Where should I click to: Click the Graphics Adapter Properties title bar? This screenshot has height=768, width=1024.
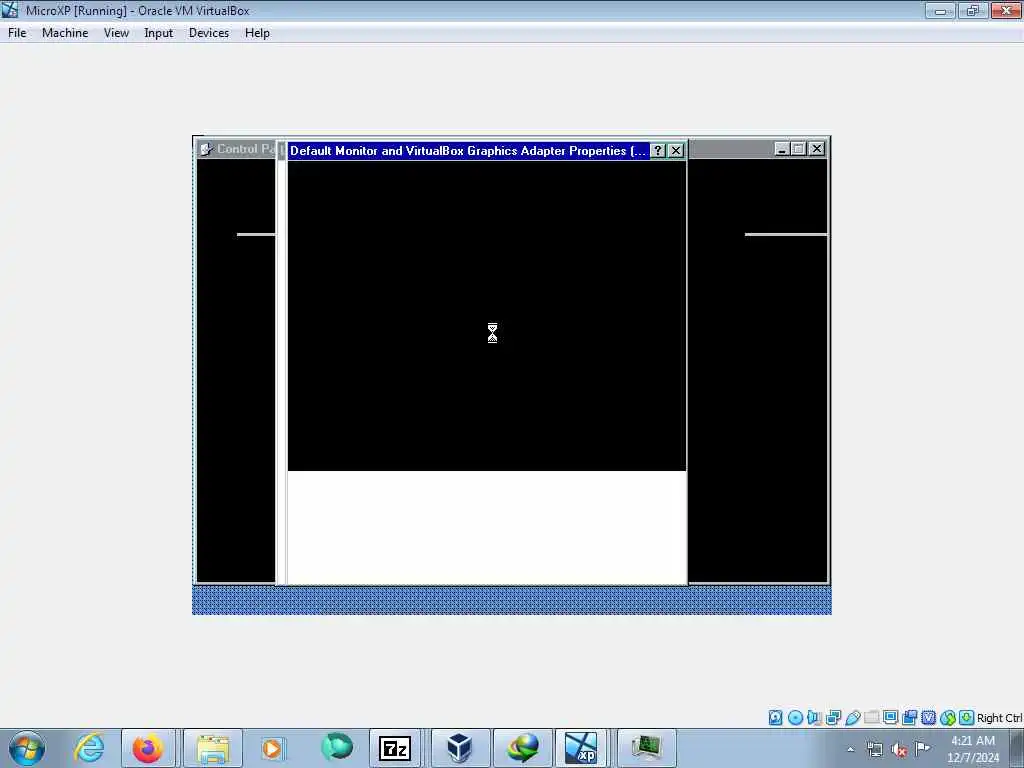click(468, 151)
